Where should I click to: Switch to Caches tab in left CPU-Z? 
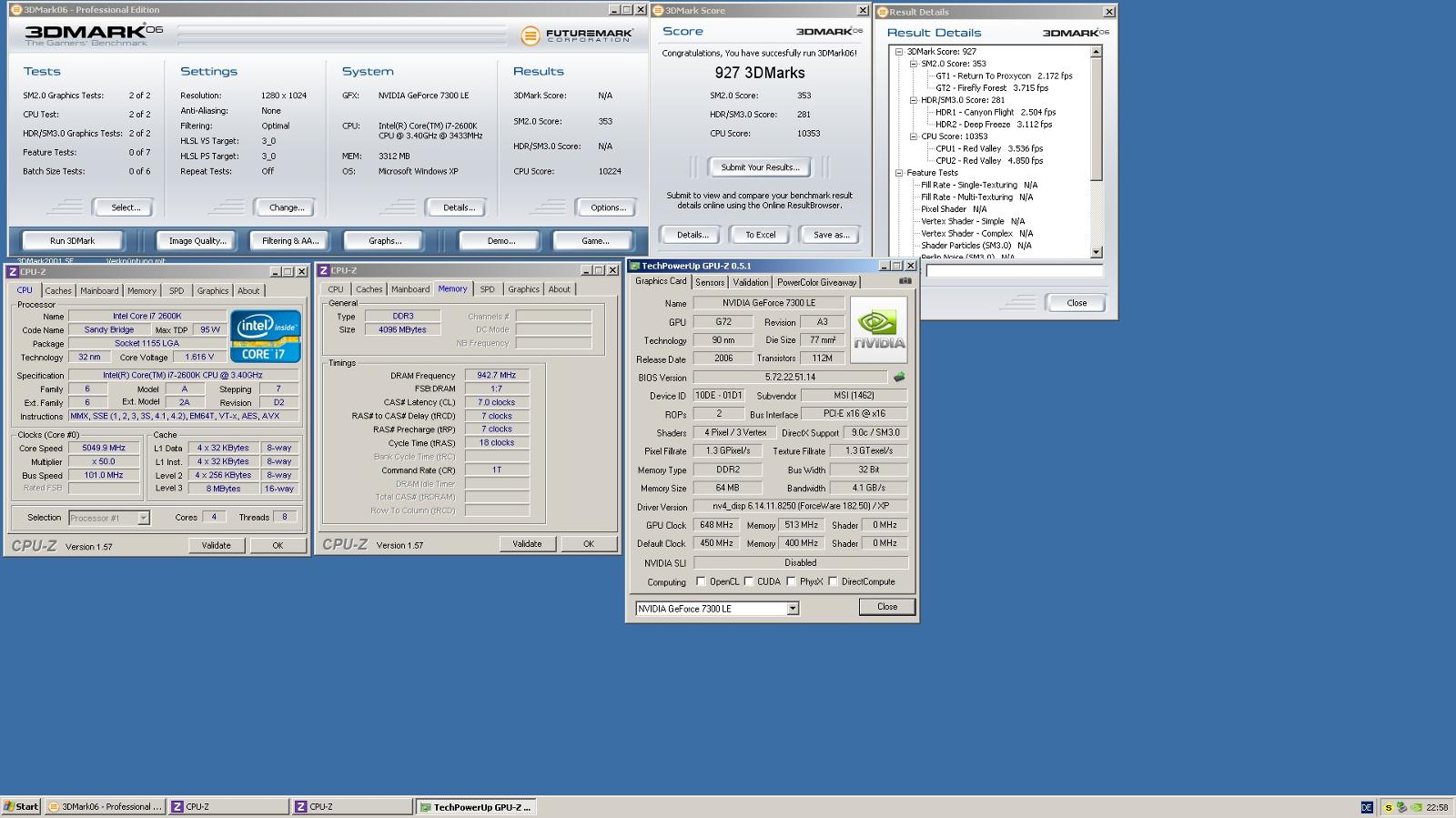[x=58, y=291]
